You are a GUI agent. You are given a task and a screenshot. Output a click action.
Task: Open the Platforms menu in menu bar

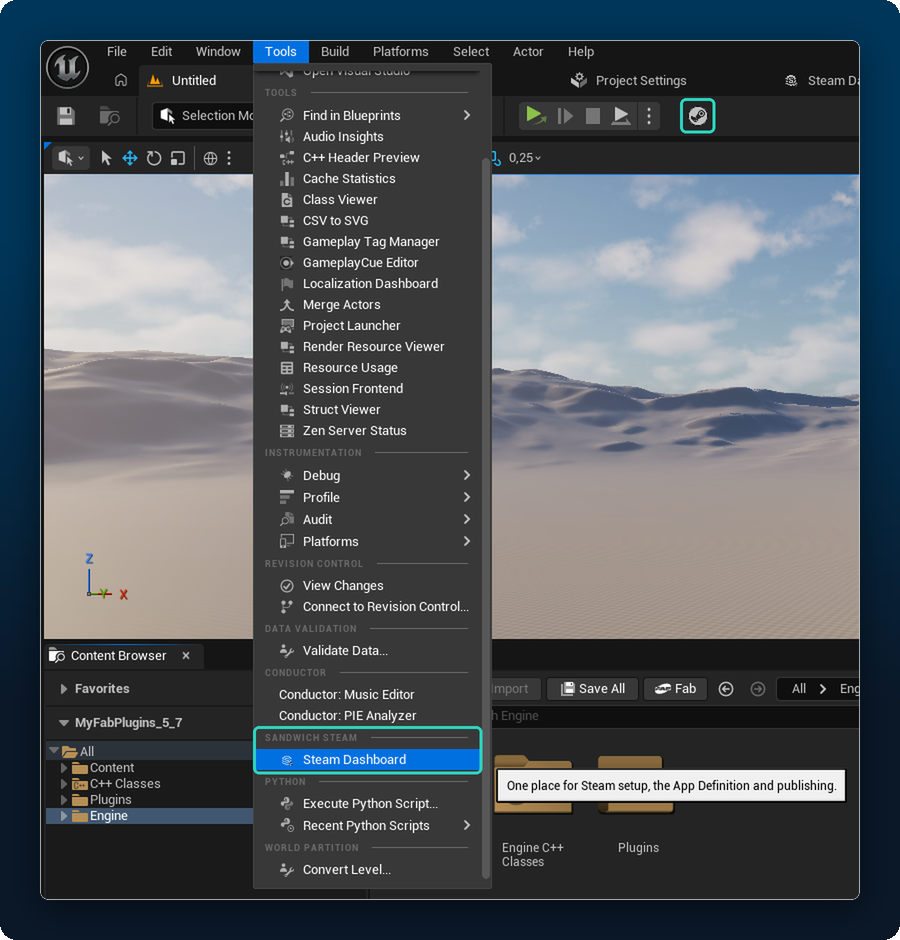point(401,52)
